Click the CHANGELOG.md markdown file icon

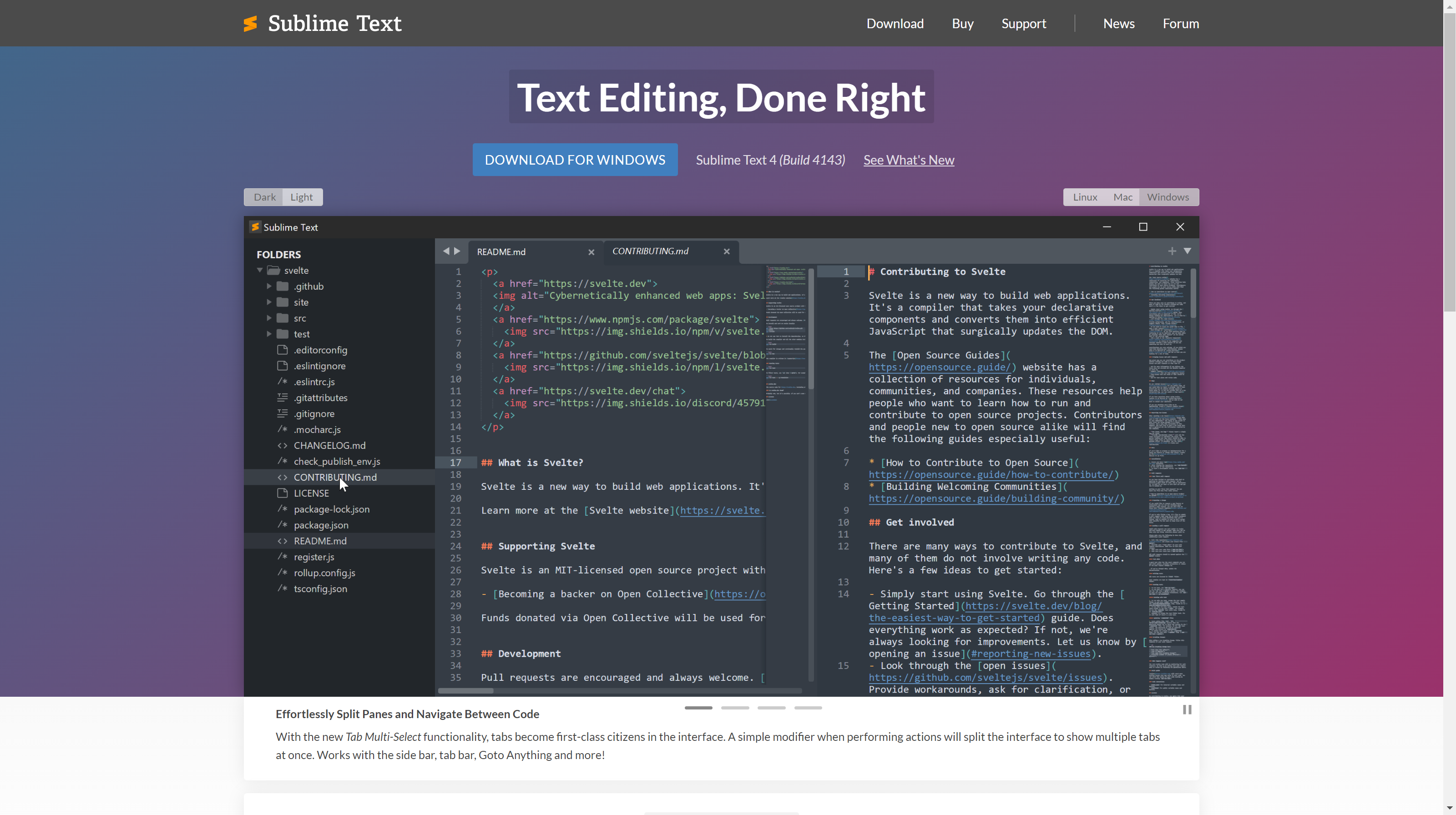[283, 446]
